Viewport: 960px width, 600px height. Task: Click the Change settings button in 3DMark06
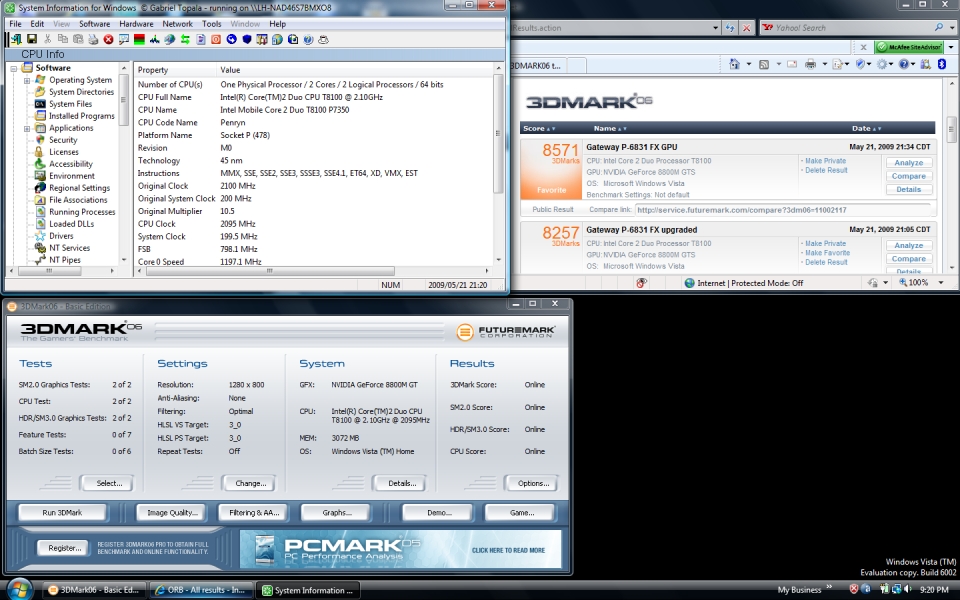tap(250, 483)
